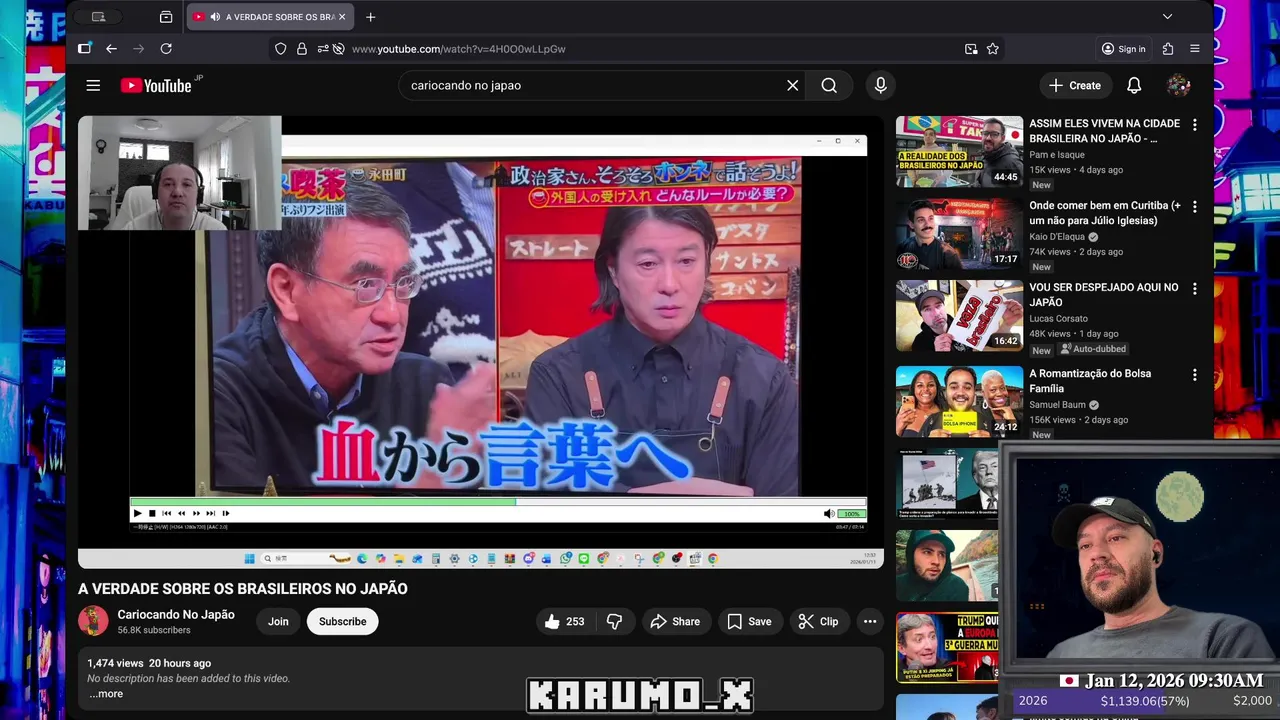Open a new browser tab
1280x720 pixels.
(371, 17)
